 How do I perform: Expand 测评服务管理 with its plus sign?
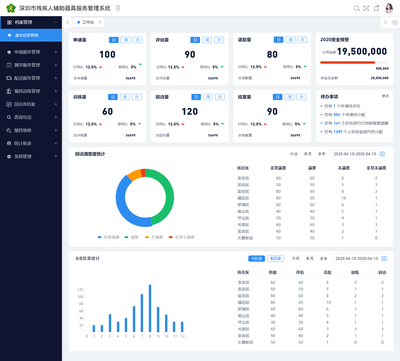click(56, 65)
